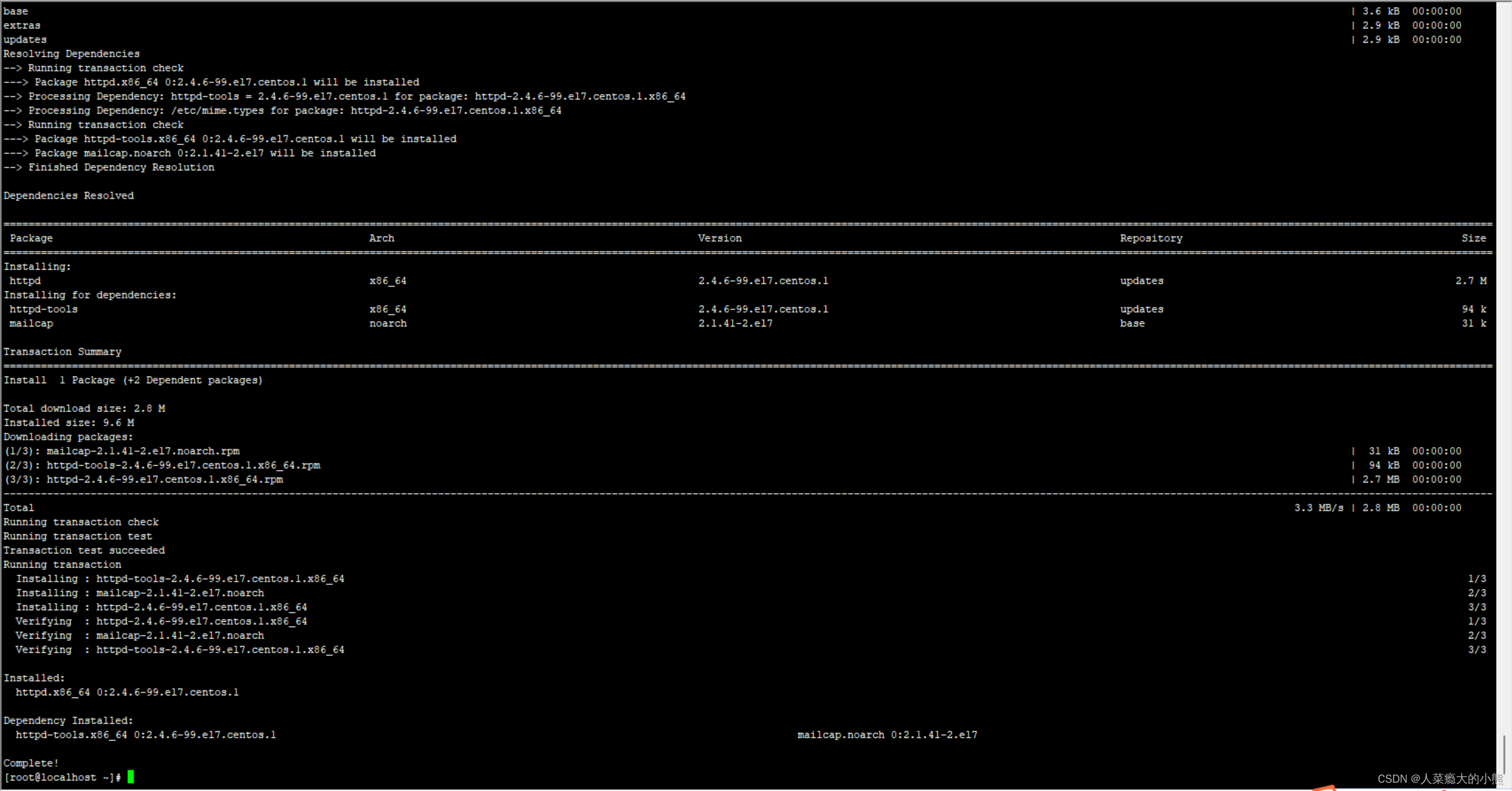Click 'Installed:' heading
This screenshot has height=791, width=1512.
coord(34,678)
